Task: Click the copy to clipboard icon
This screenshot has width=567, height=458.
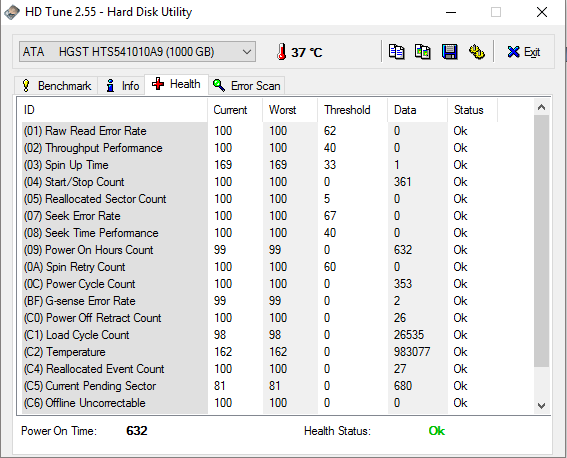Action: click(396, 52)
